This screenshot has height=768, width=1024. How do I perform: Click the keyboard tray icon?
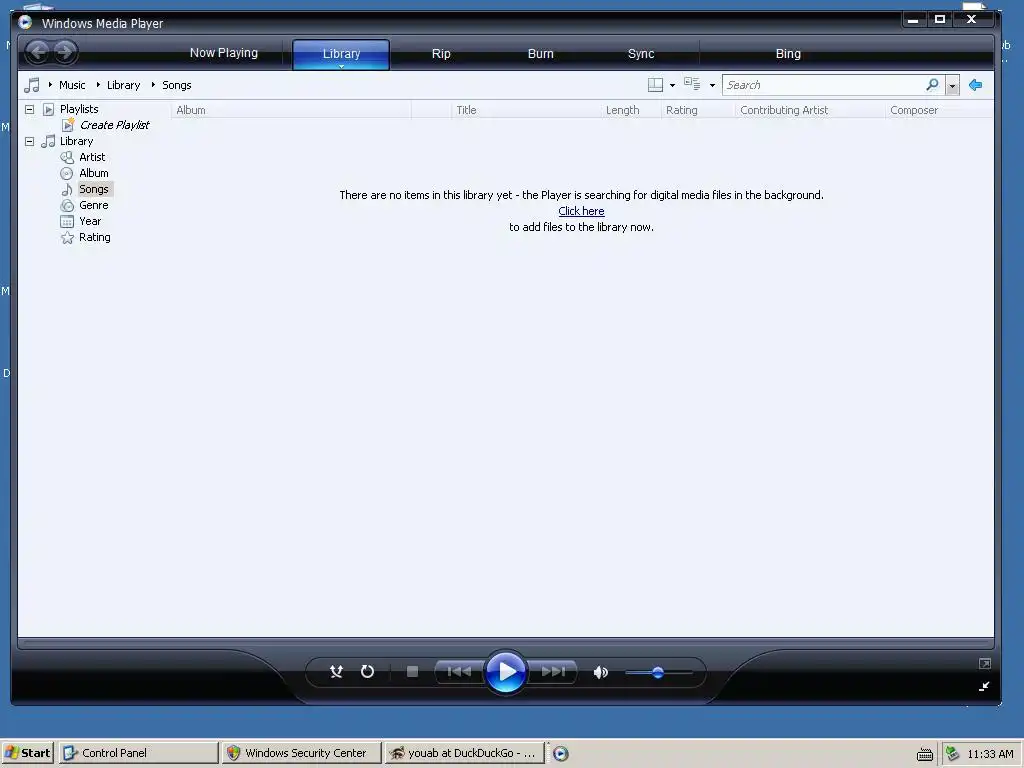(925, 754)
